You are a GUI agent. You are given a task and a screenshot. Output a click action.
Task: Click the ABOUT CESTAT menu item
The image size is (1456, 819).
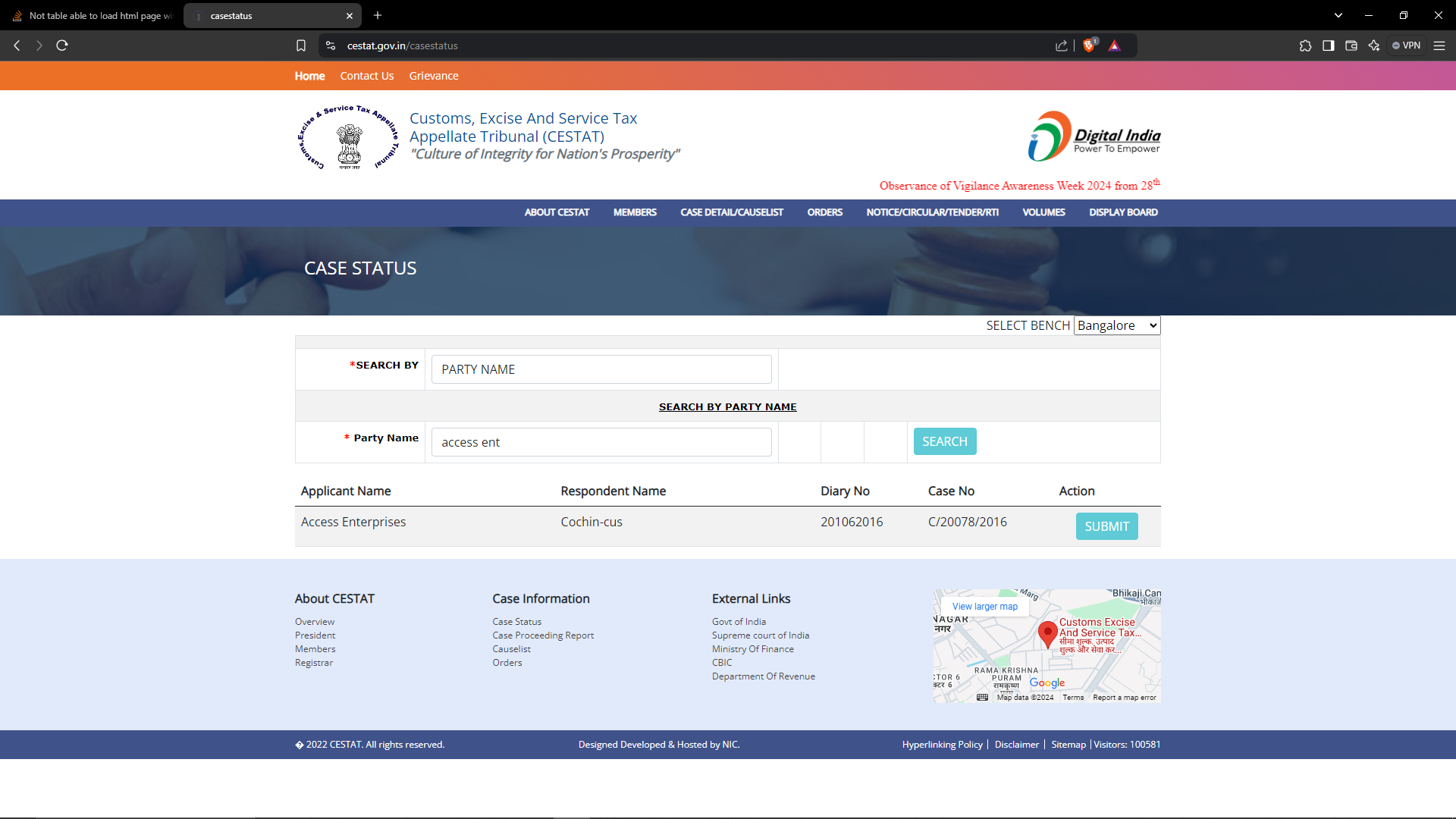(x=556, y=211)
